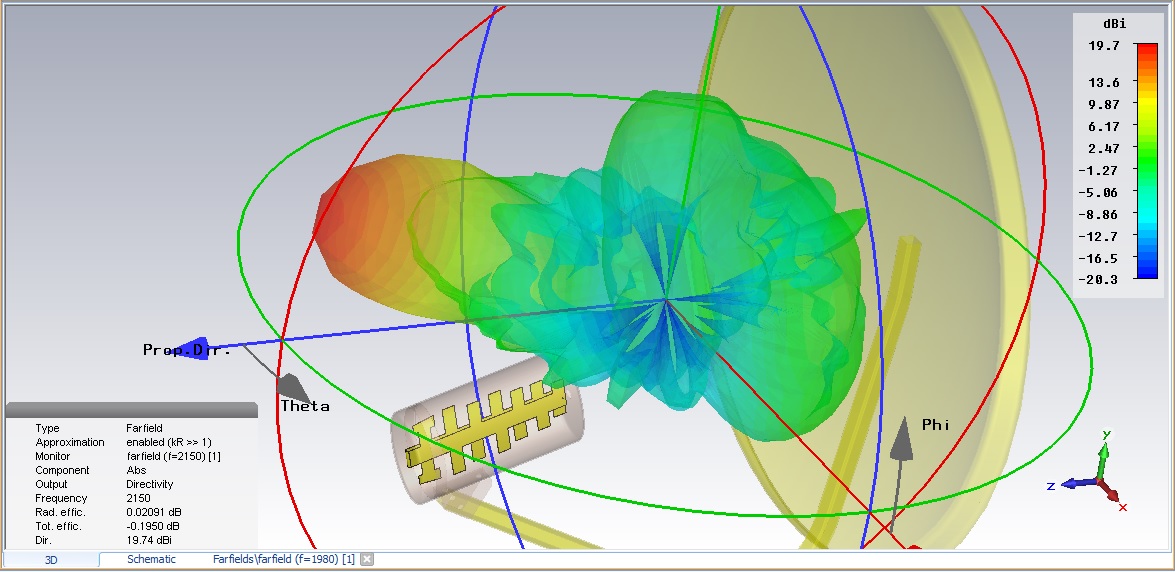Click the Monitor farfield (f=2150) [1] value

[173, 456]
